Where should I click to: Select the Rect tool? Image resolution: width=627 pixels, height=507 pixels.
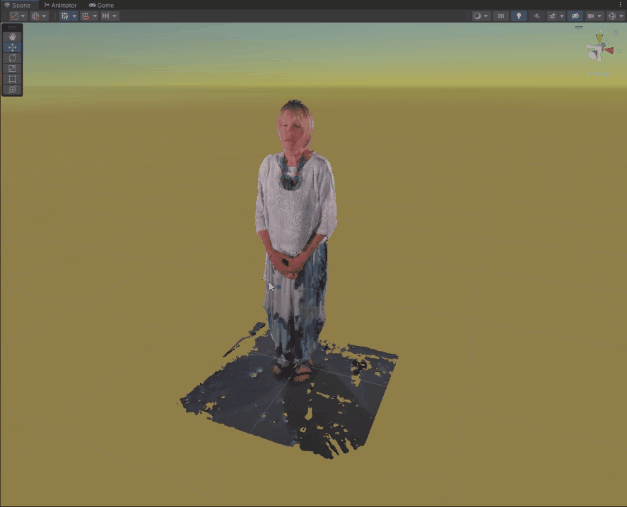click(12, 79)
